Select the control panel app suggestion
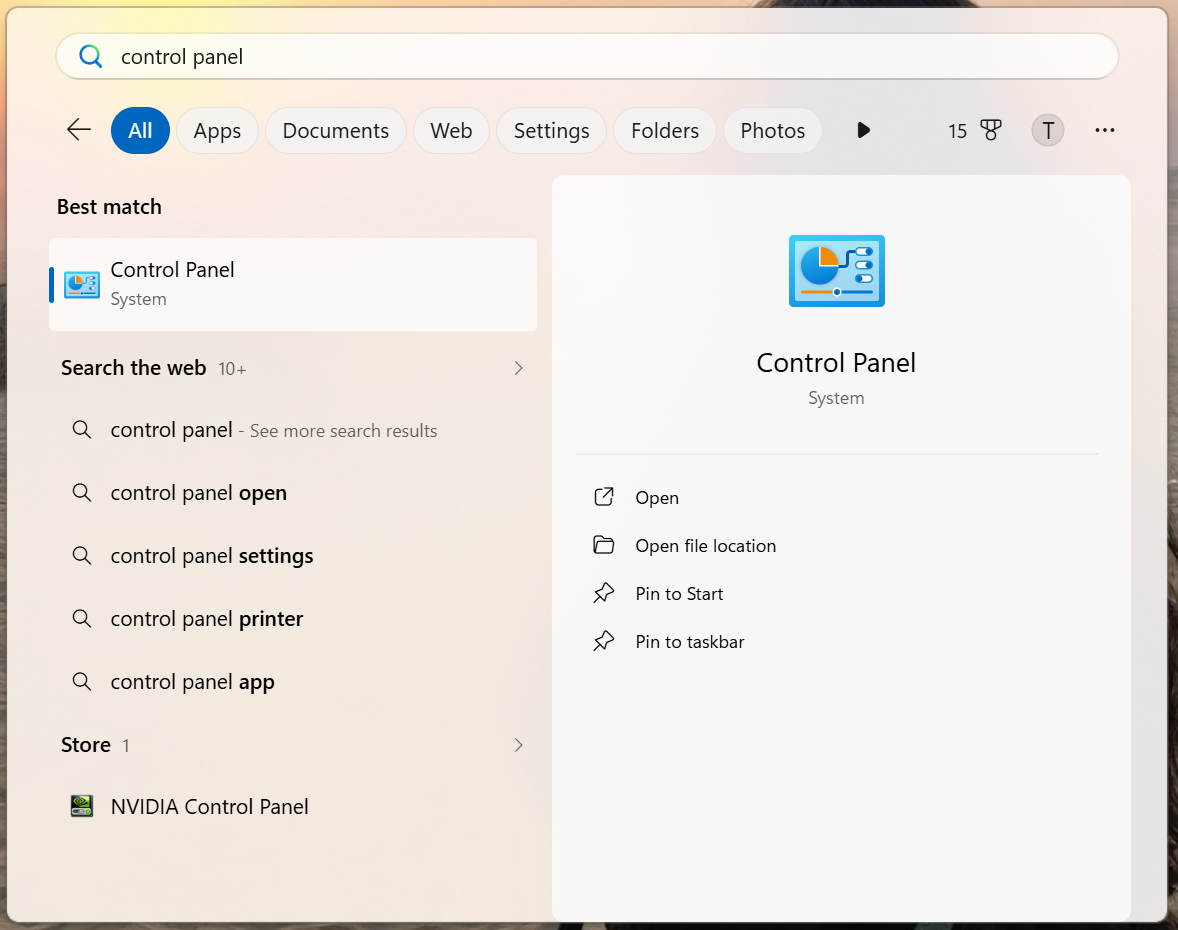The height and width of the screenshot is (930, 1178). pos(293,682)
